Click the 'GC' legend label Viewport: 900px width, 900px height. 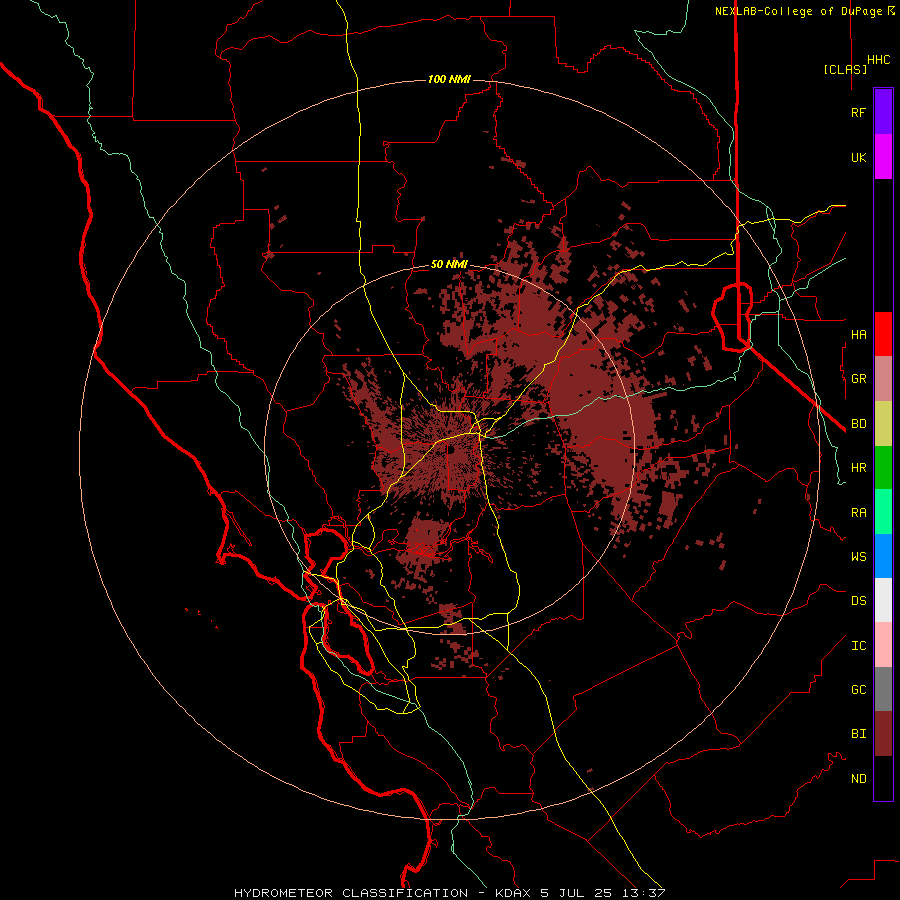(x=858, y=690)
